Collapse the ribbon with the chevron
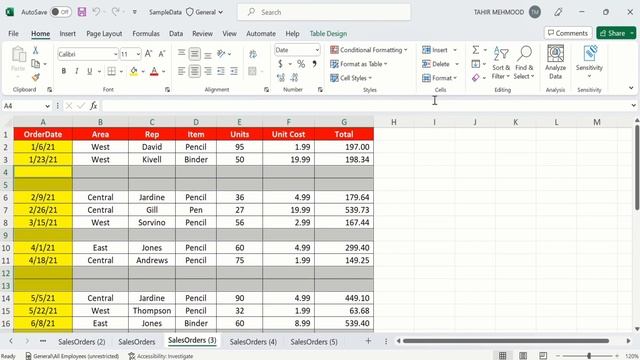 pyautogui.click(x=631, y=88)
